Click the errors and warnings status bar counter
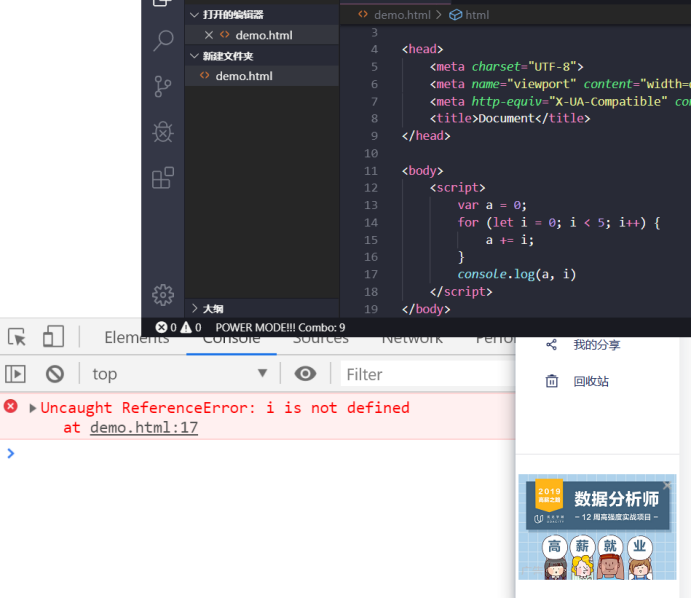The width and height of the screenshot is (692, 598). click(178, 327)
